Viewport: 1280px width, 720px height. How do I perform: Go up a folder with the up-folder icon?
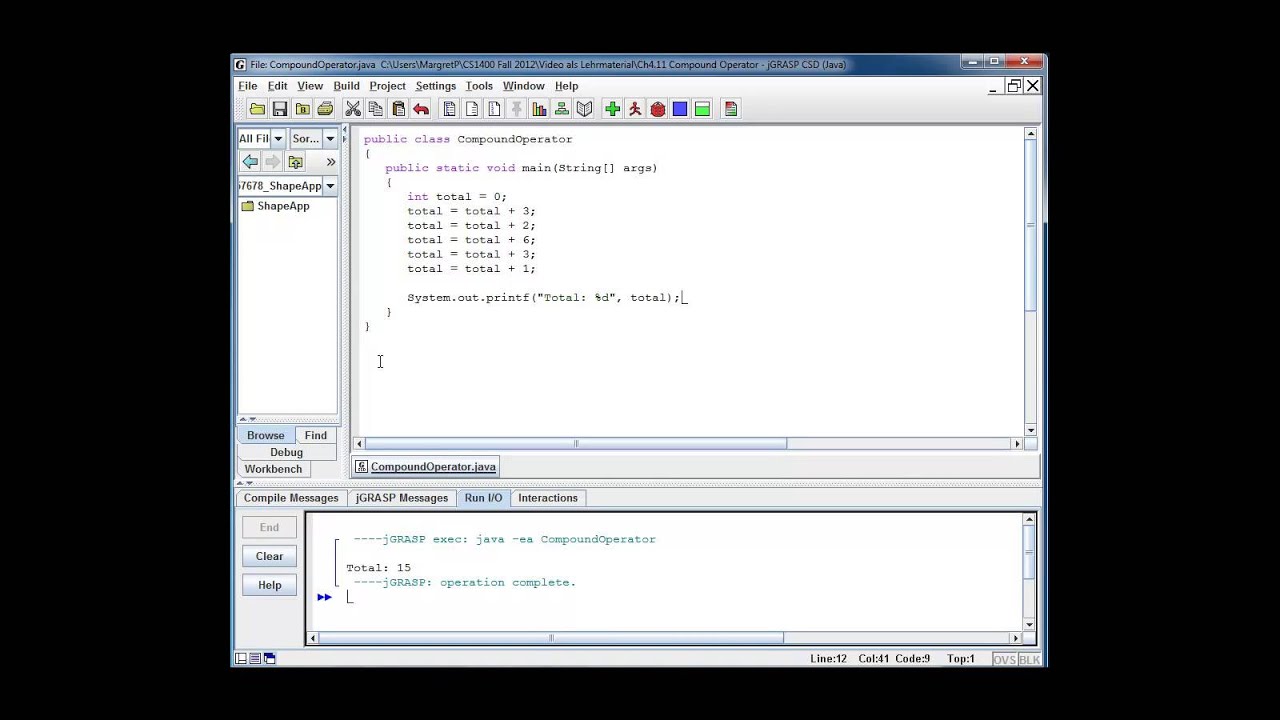tap(295, 161)
